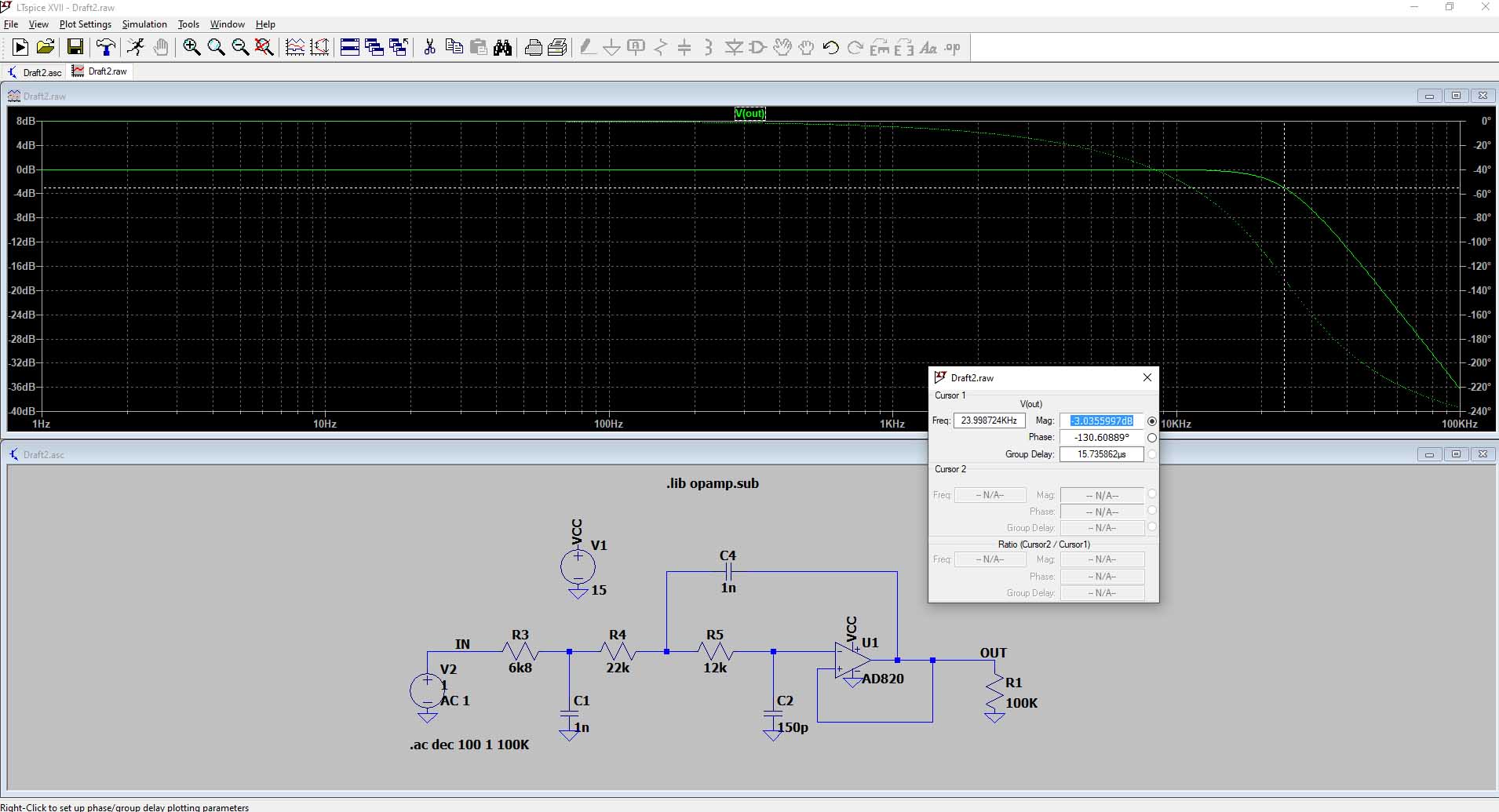Screen dimensions: 1499x812
Task: Click the Cursor 1 Freq input field
Action: 989,421
